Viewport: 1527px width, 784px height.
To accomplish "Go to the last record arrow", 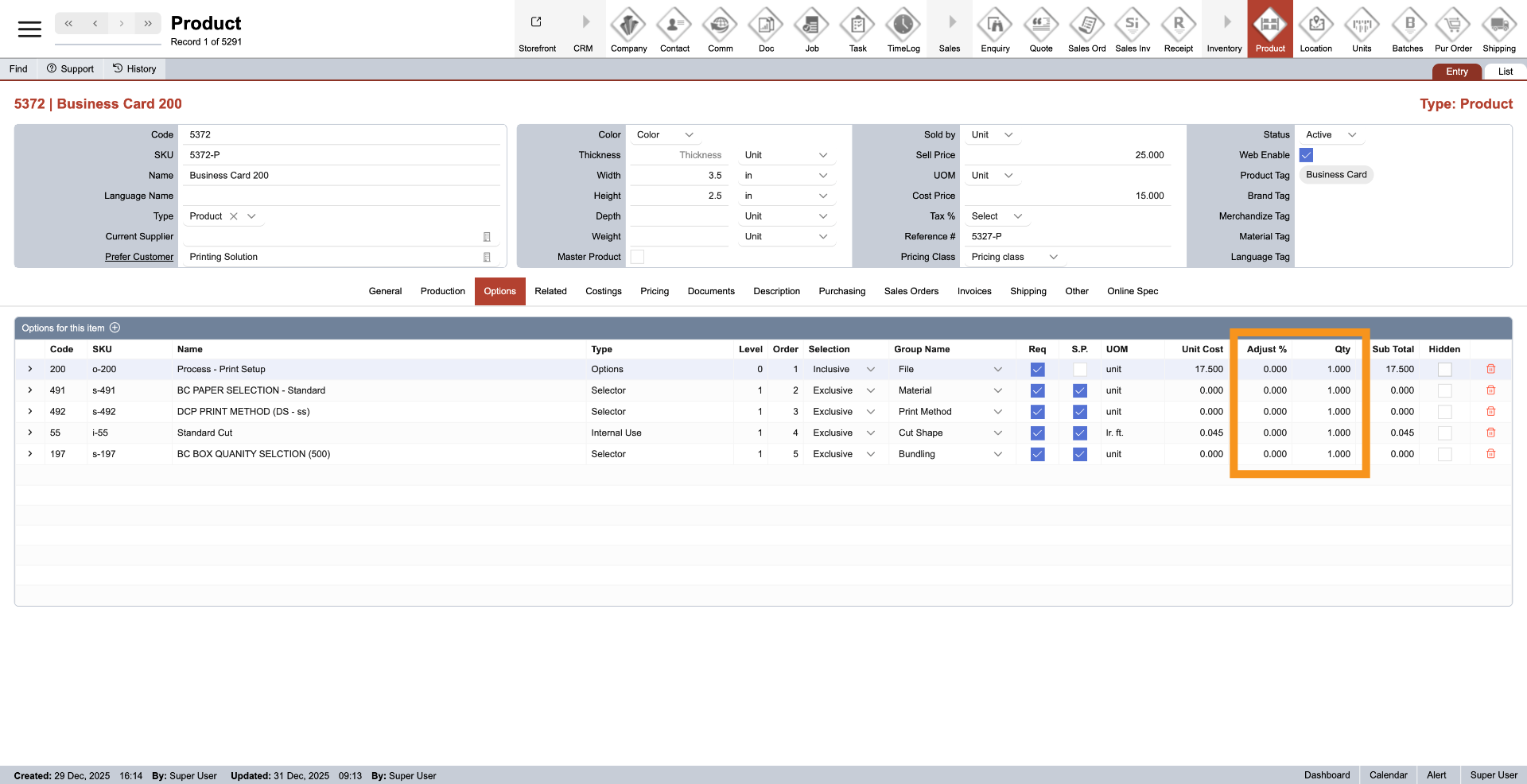I will coord(148,24).
